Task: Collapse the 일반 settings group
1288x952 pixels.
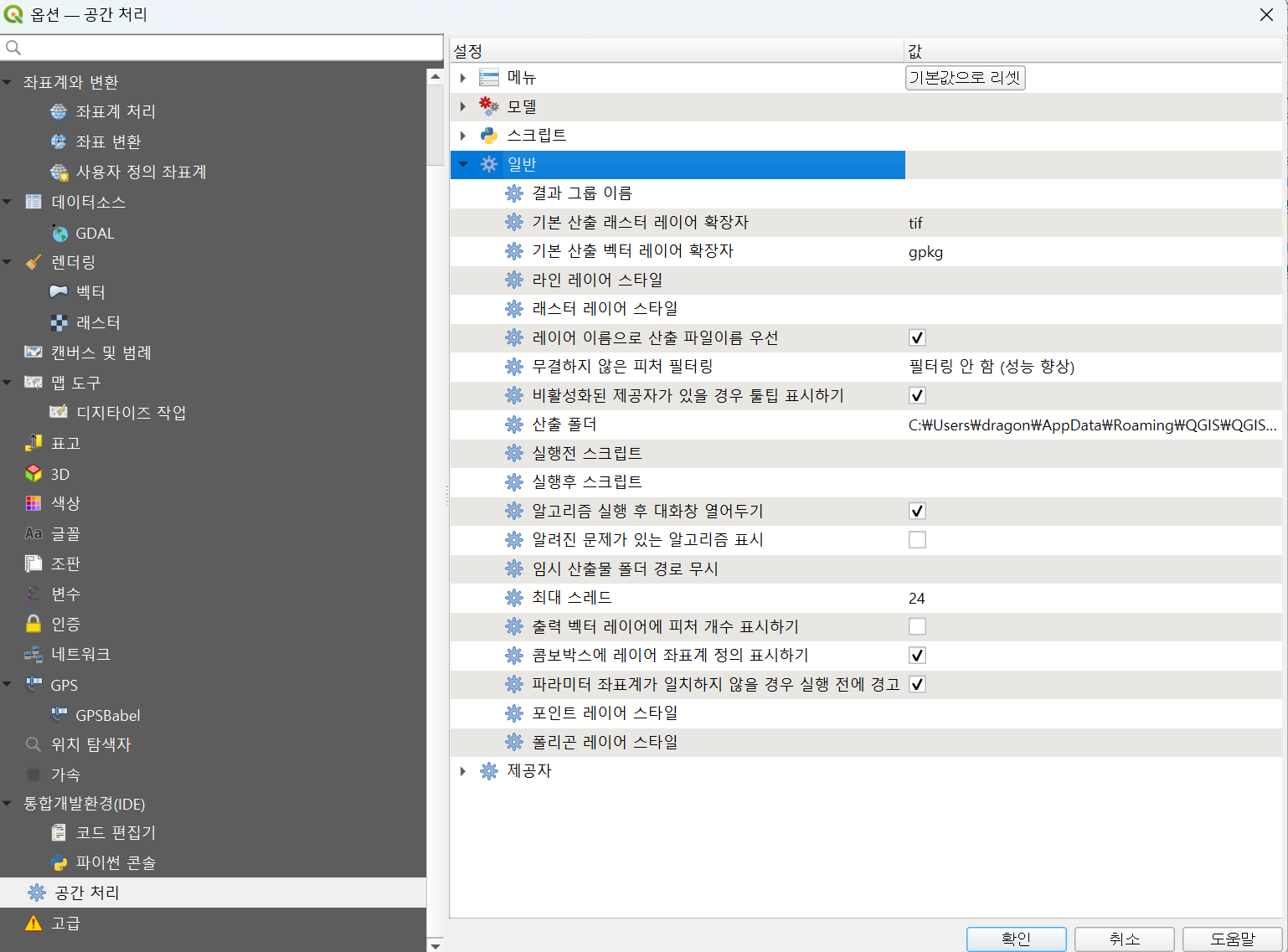Action: [x=463, y=164]
